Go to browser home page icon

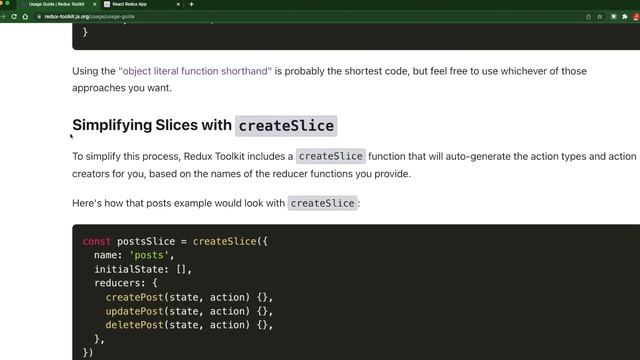[x=25, y=16]
